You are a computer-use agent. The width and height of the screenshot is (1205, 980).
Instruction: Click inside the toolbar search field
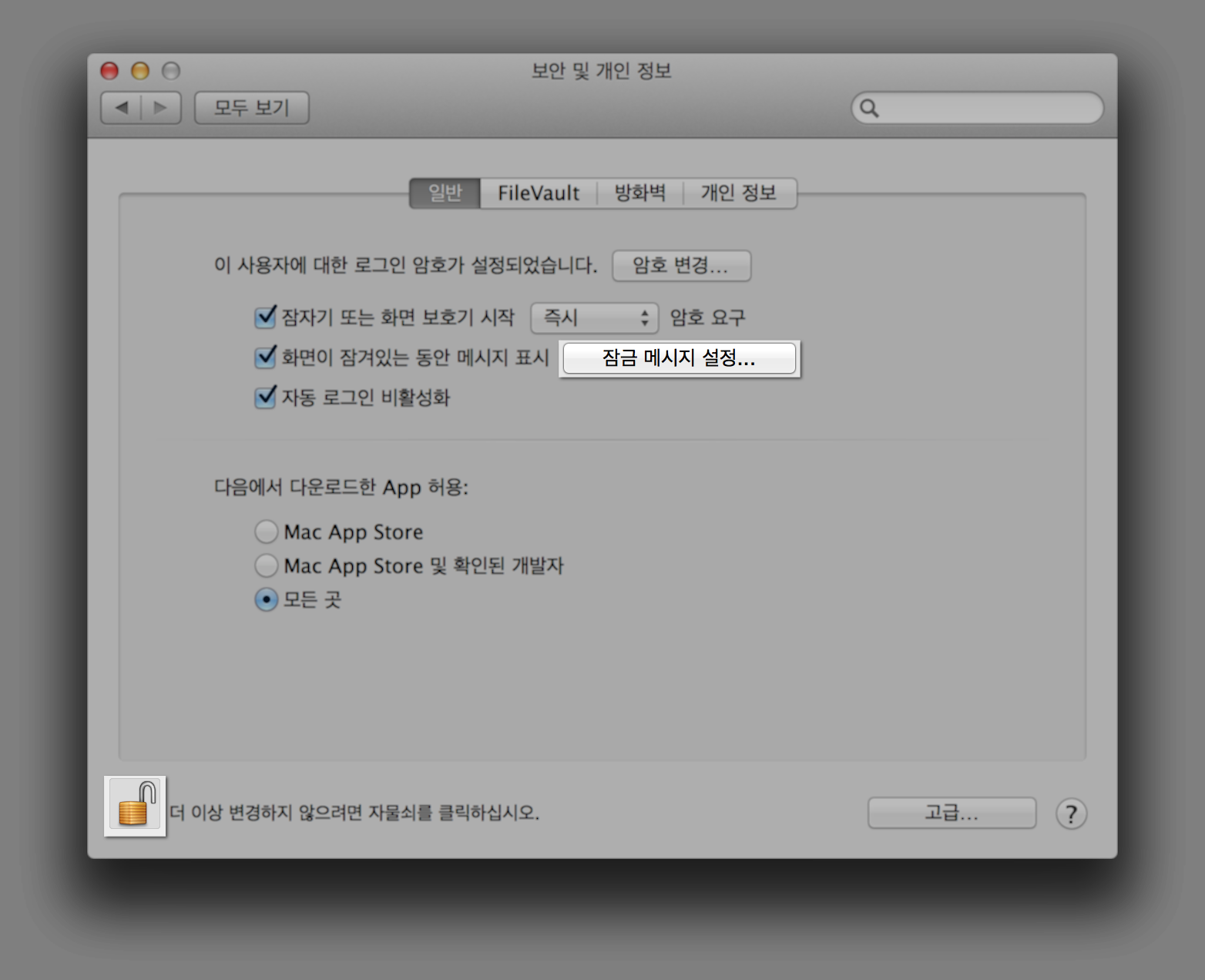click(977, 108)
